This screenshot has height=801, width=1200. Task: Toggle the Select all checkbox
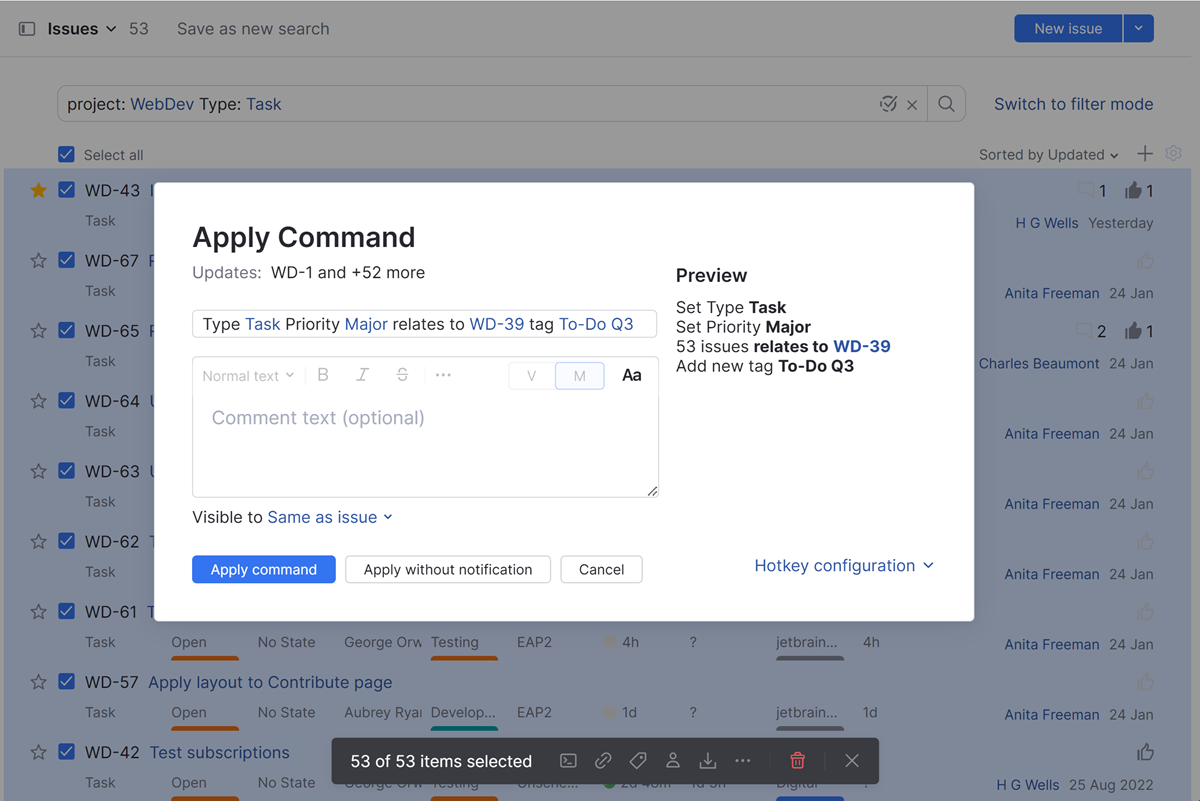point(66,154)
